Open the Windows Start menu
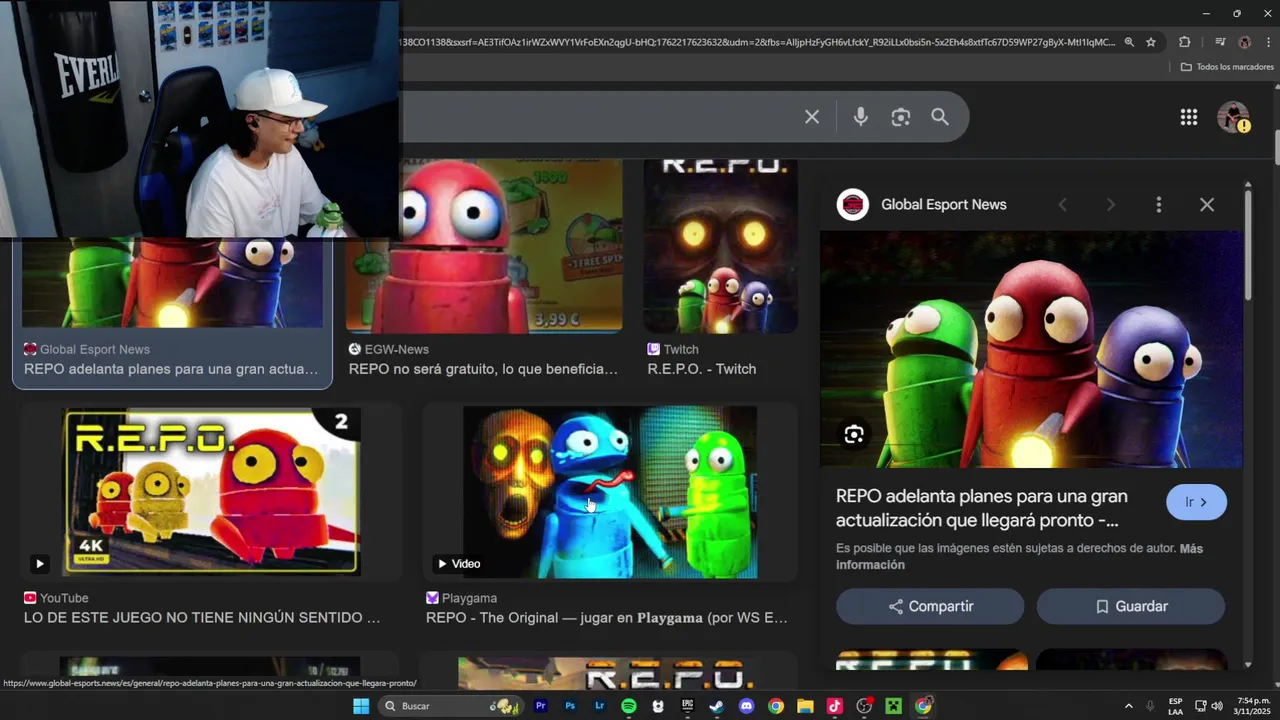Screen dimensions: 1280x720 (361, 706)
